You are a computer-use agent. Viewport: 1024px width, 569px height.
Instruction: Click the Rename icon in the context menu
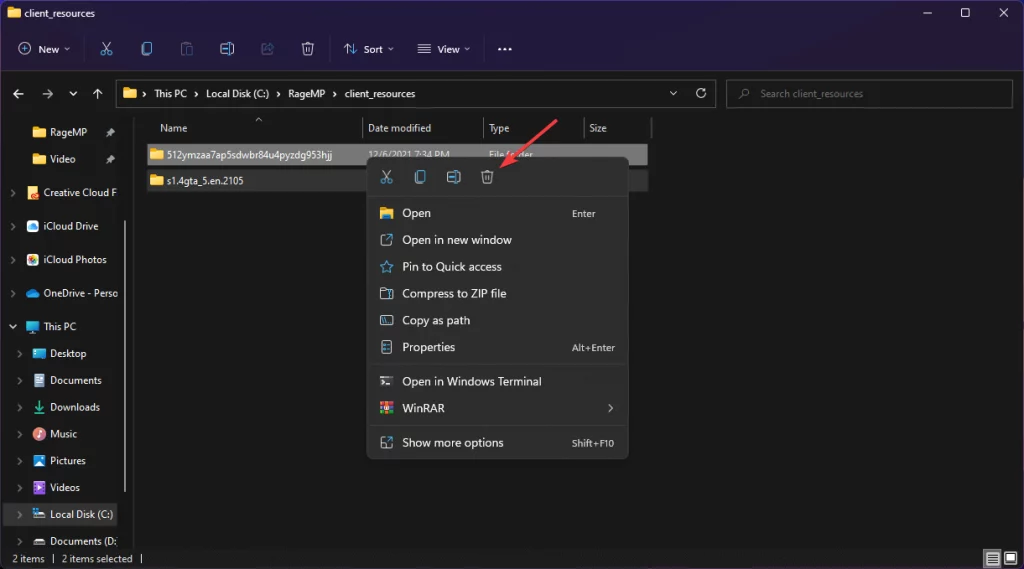tap(453, 177)
